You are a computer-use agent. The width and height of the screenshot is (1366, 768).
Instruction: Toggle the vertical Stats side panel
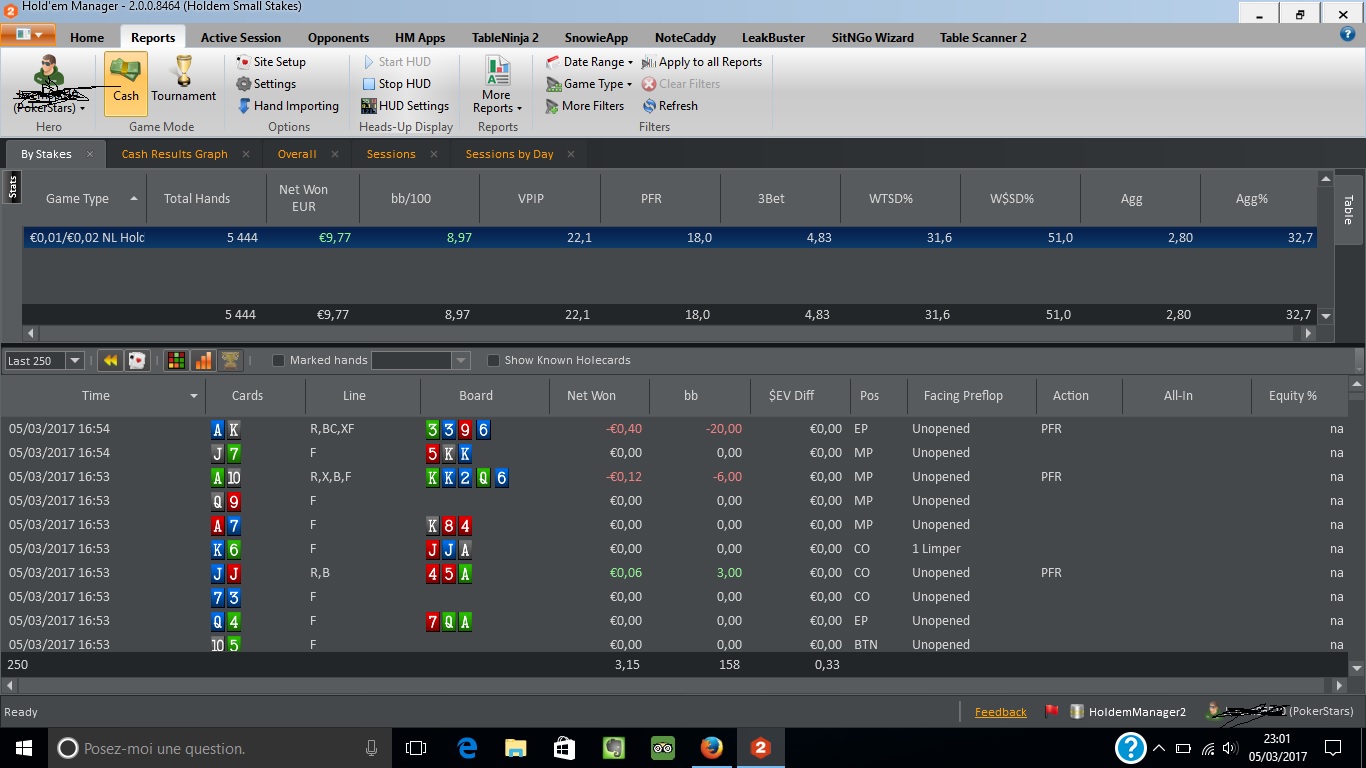12,187
